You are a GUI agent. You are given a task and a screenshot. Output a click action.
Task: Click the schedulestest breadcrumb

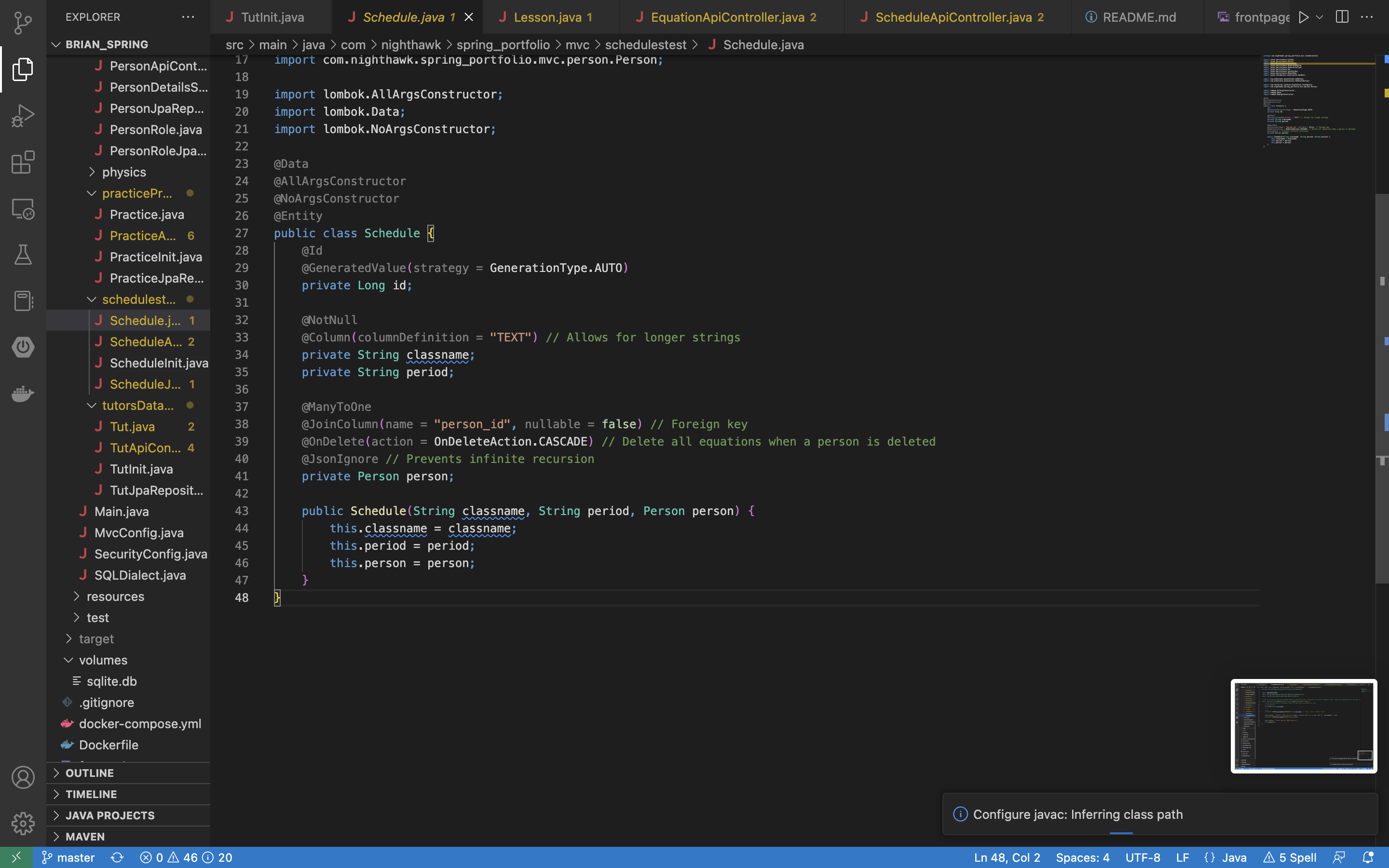tap(645, 45)
